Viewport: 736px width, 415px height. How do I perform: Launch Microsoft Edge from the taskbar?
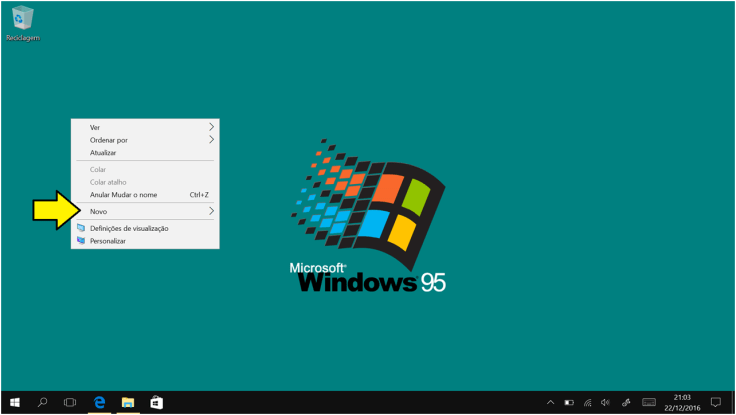click(100, 402)
